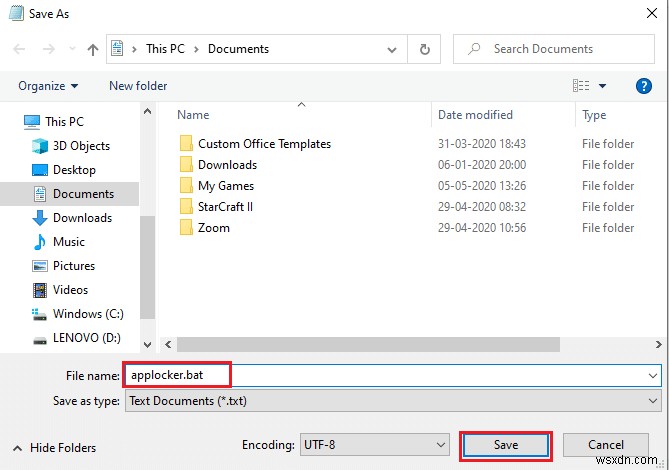
Task: Open Desktop in navigation pane
Action: coord(74,170)
